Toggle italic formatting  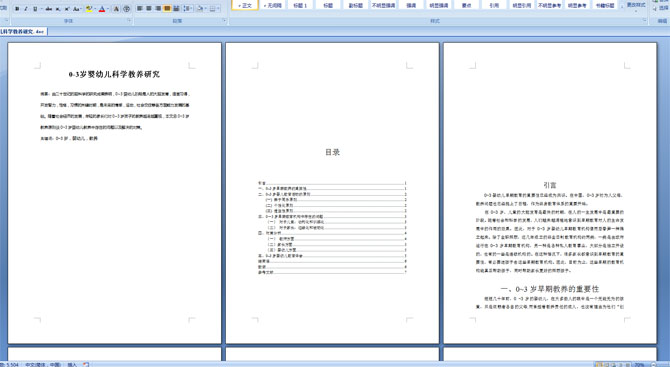26,9
